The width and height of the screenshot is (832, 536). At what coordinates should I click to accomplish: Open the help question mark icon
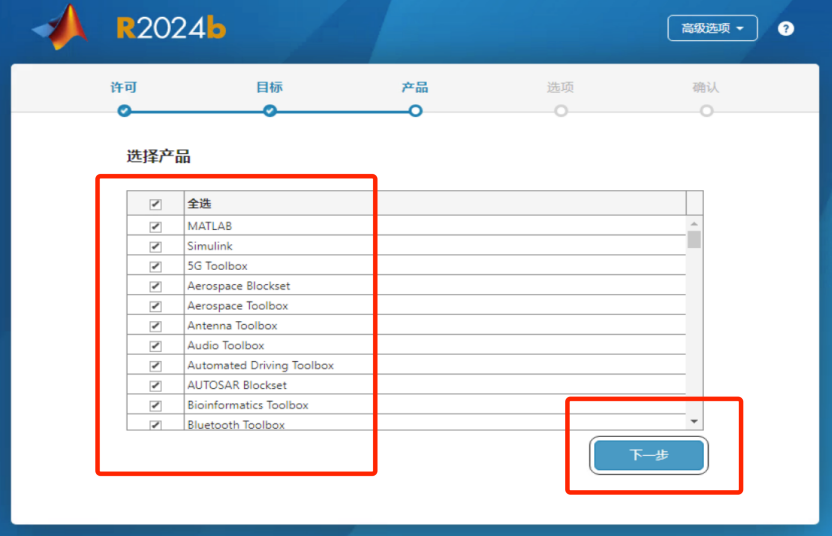[x=786, y=29]
